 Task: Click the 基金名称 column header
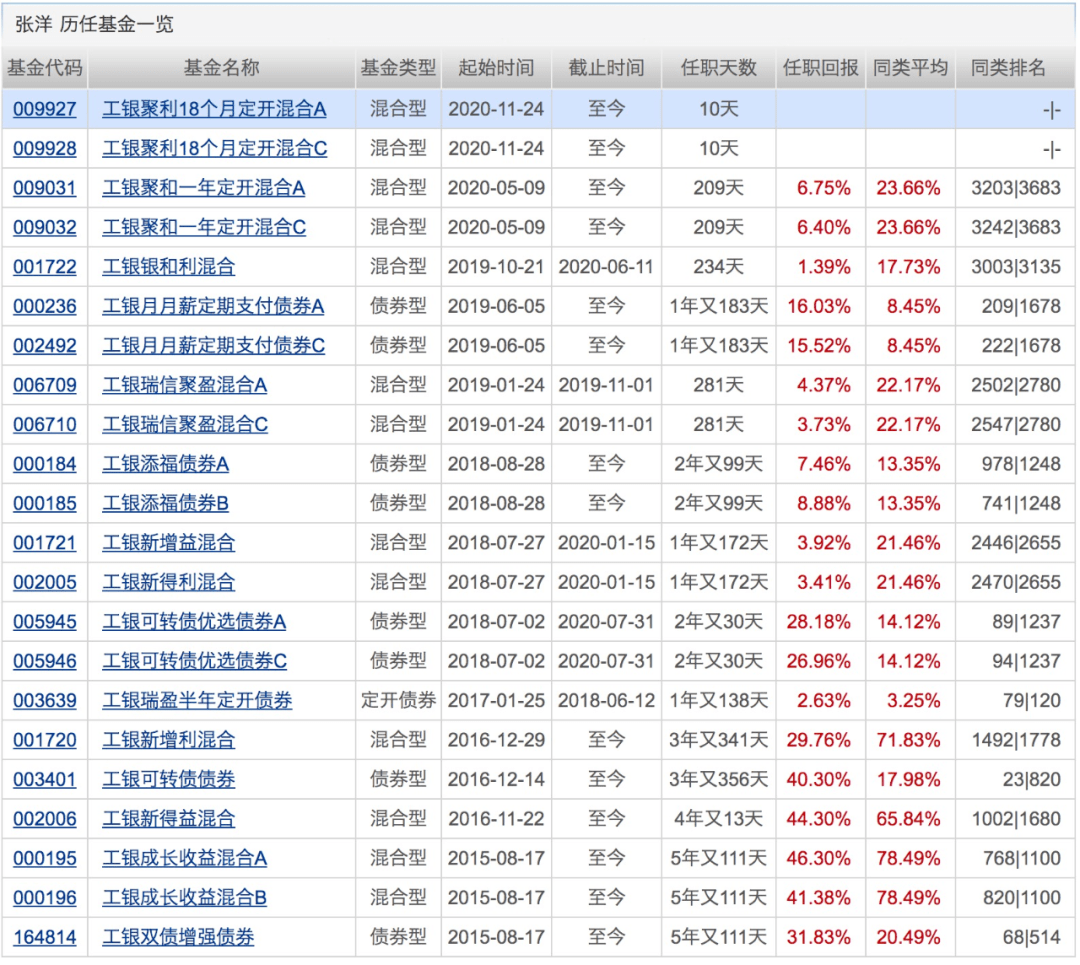click(x=221, y=68)
